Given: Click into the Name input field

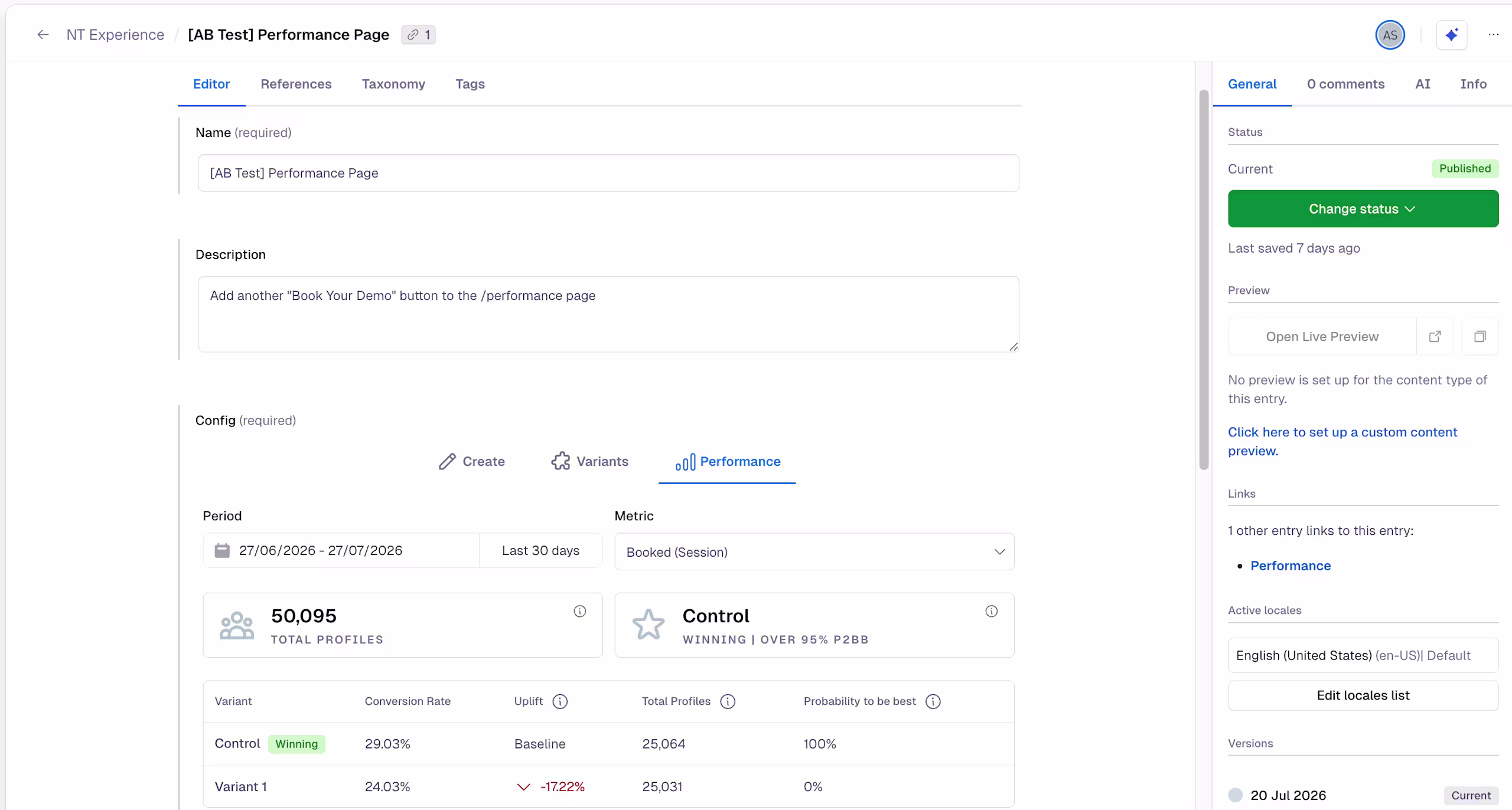Looking at the screenshot, I should 608,173.
